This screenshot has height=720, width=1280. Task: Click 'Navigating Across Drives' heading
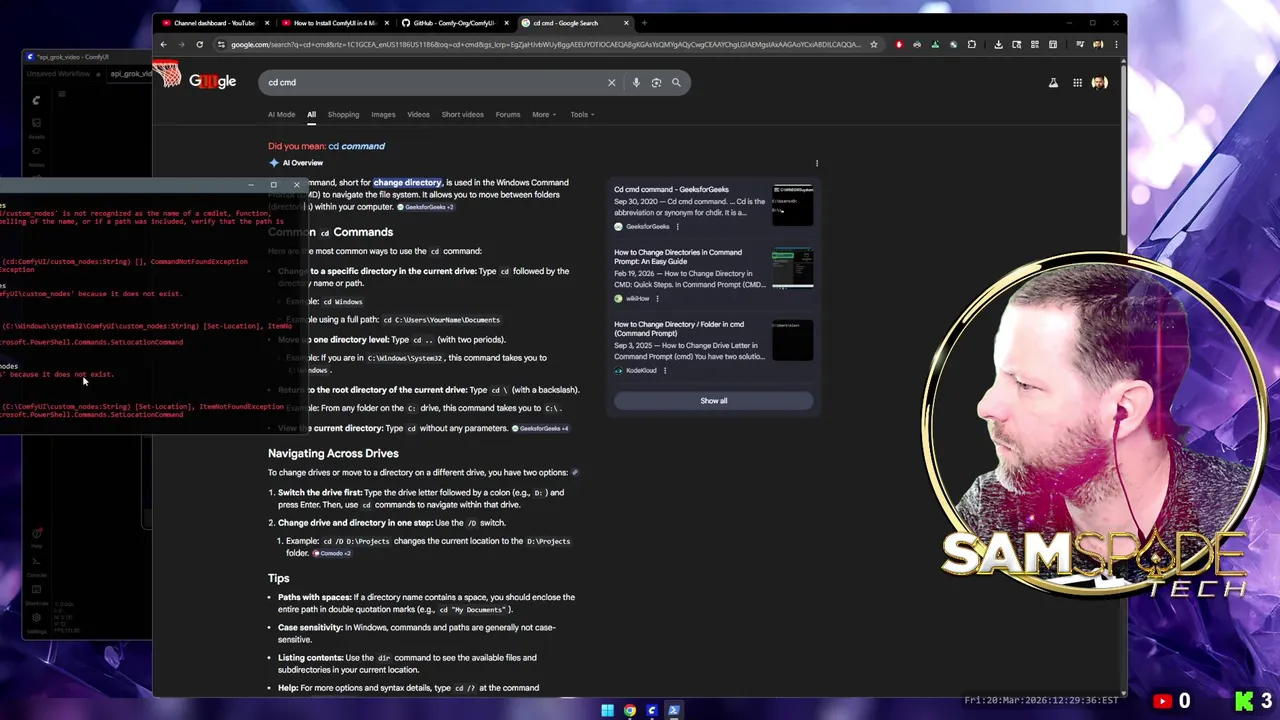tap(333, 453)
